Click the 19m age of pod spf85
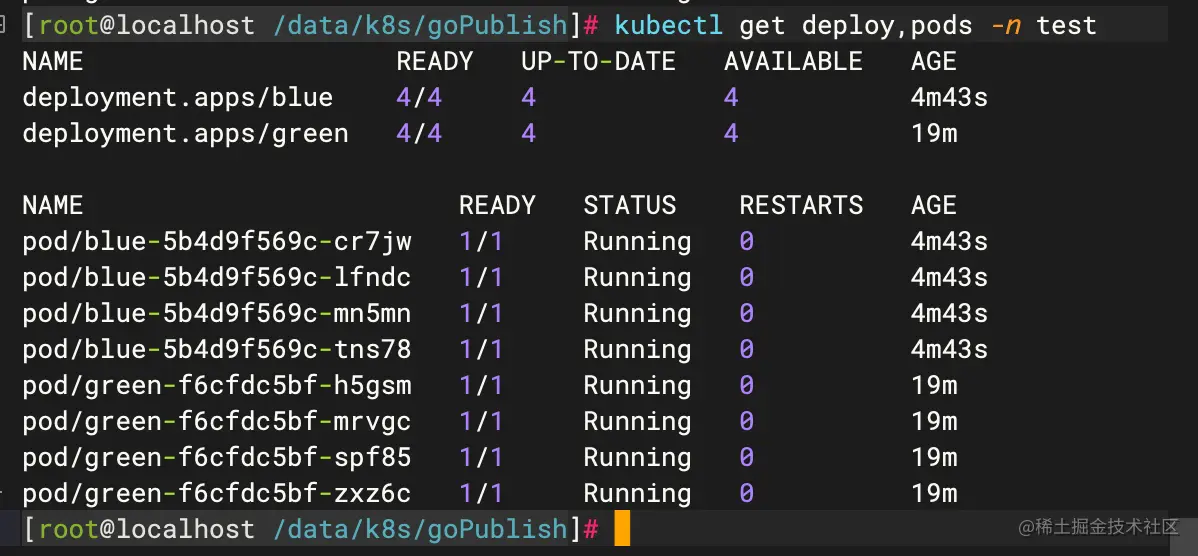 tap(934, 457)
